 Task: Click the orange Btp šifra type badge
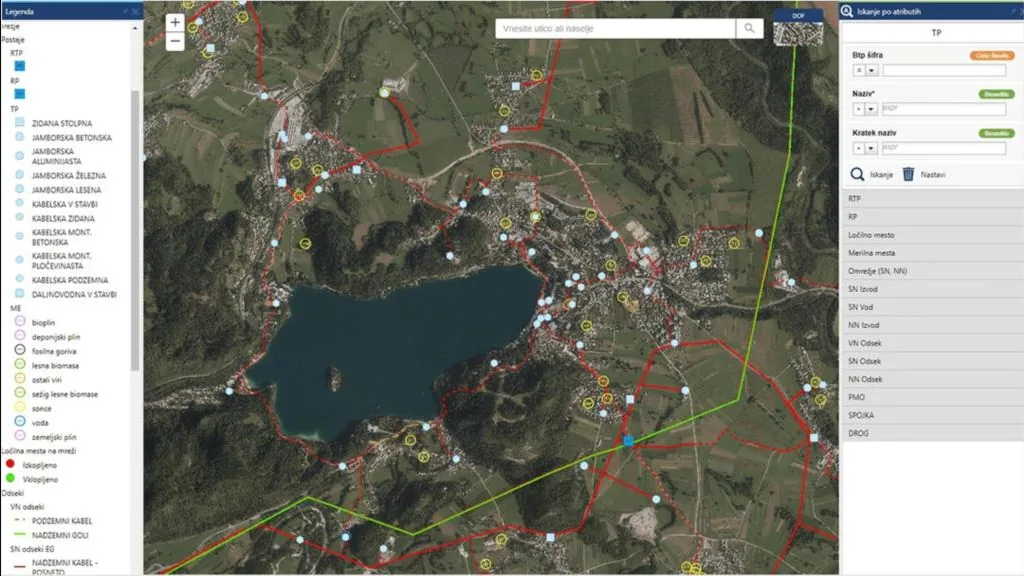click(992, 56)
